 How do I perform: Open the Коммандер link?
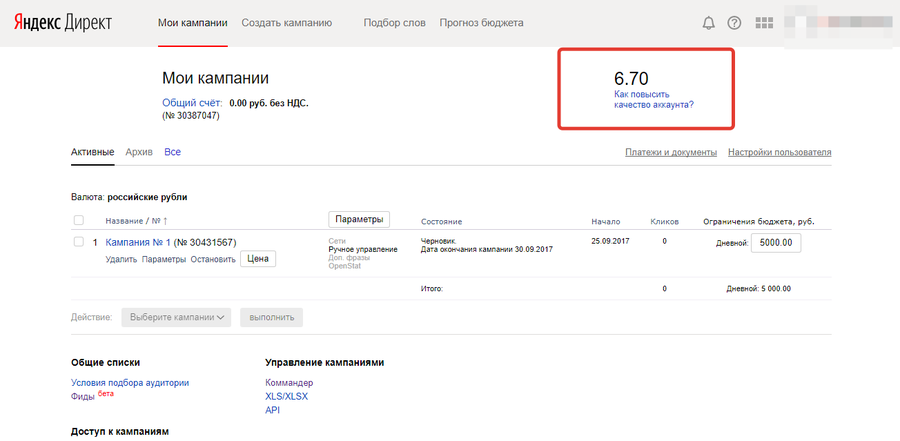pyautogui.click(x=289, y=383)
